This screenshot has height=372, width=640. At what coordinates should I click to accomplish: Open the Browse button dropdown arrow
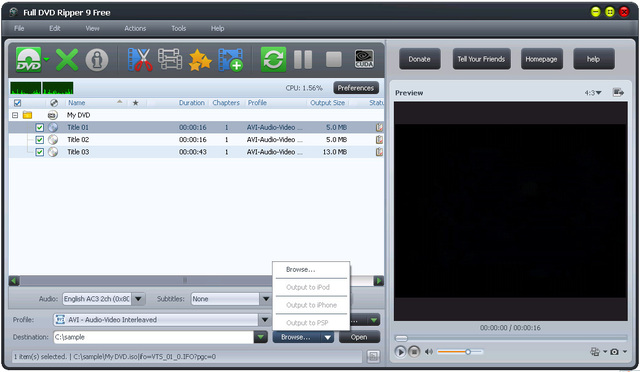tap(327, 337)
